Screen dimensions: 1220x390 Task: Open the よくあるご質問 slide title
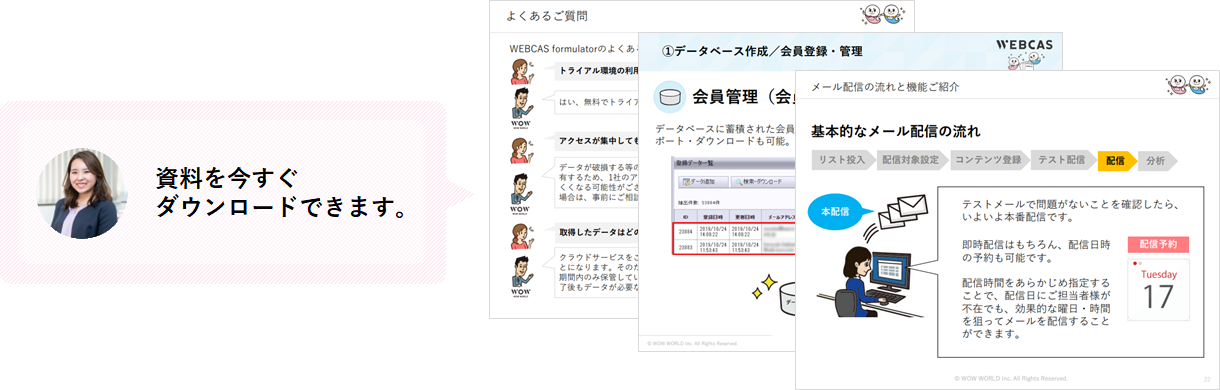547,15
